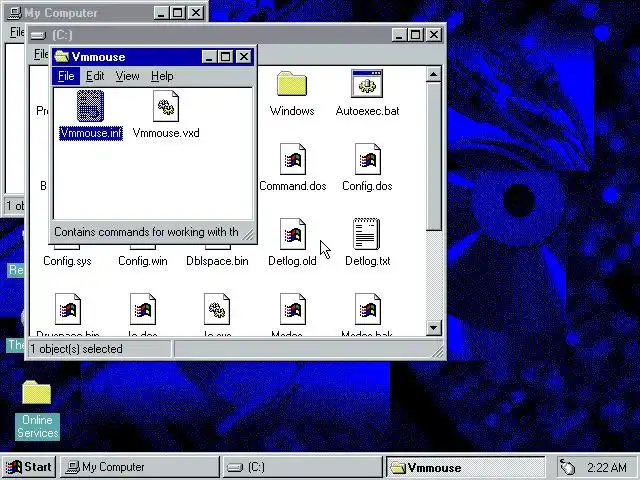
Task: Click the Vmmouse taskbar button
Action: 466,467
